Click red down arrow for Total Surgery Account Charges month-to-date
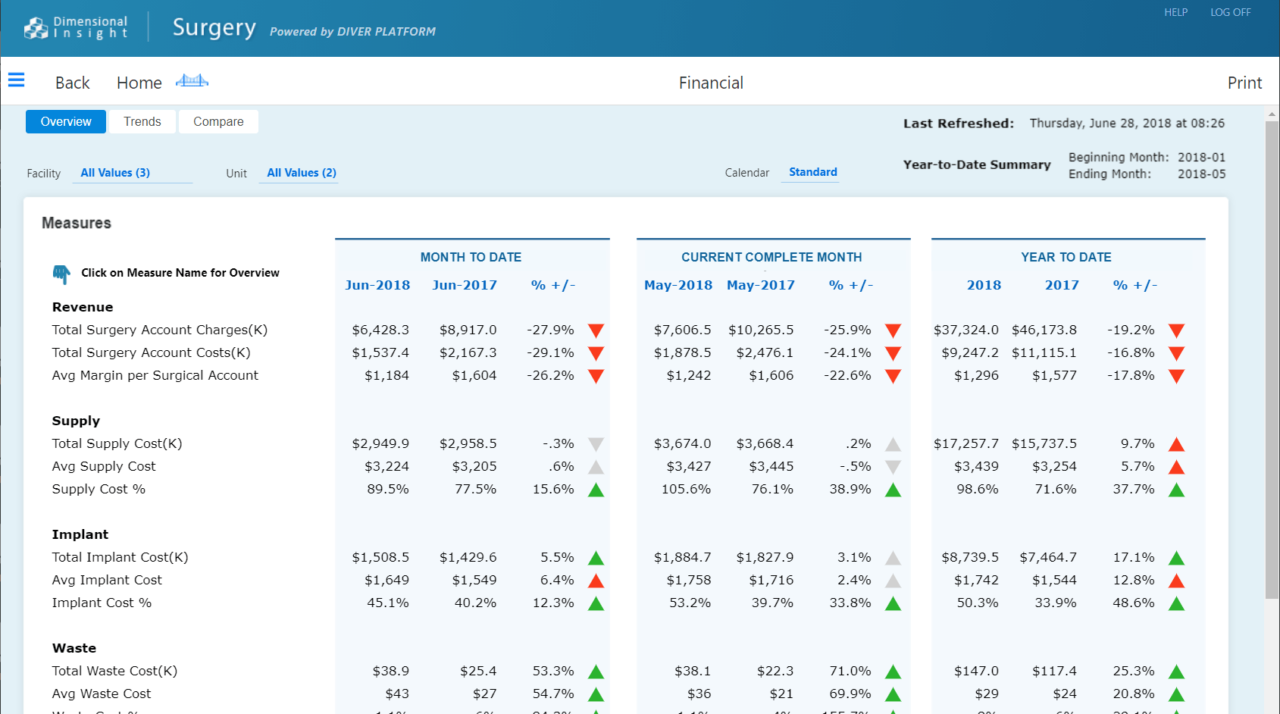The image size is (1280, 714). pyautogui.click(x=596, y=330)
